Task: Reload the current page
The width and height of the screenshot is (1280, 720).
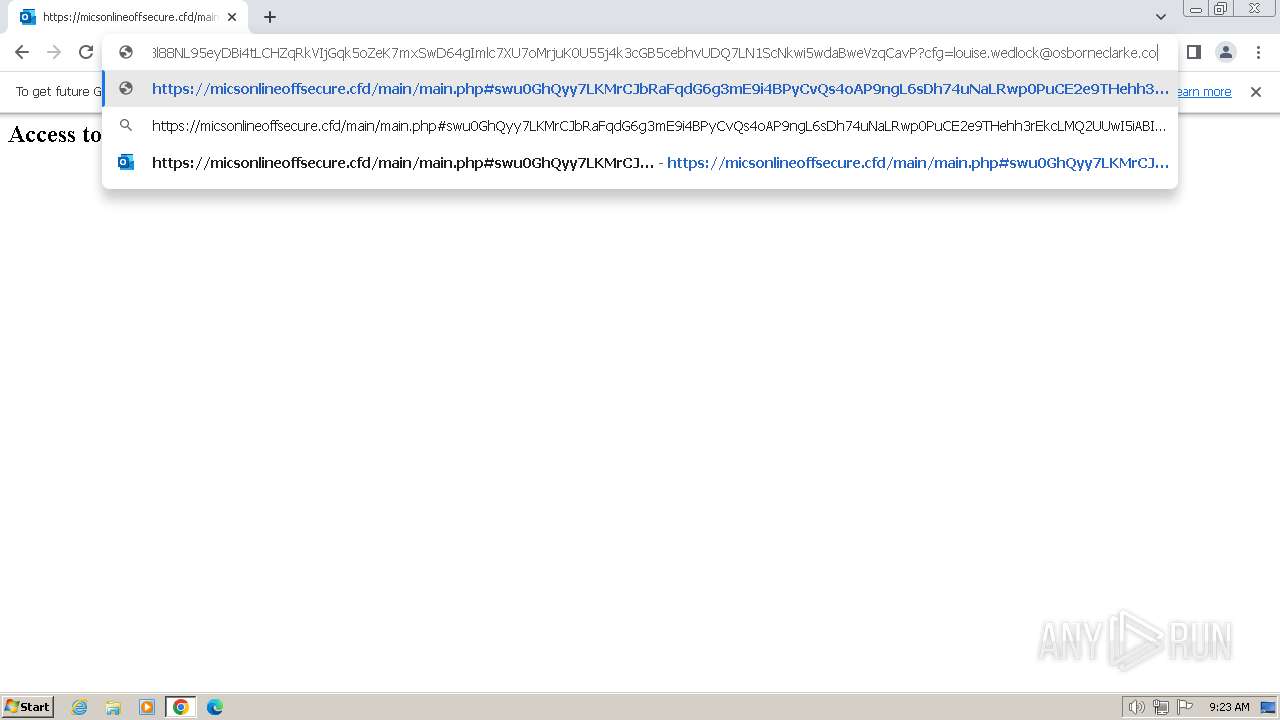Action: click(x=86, y=52)
